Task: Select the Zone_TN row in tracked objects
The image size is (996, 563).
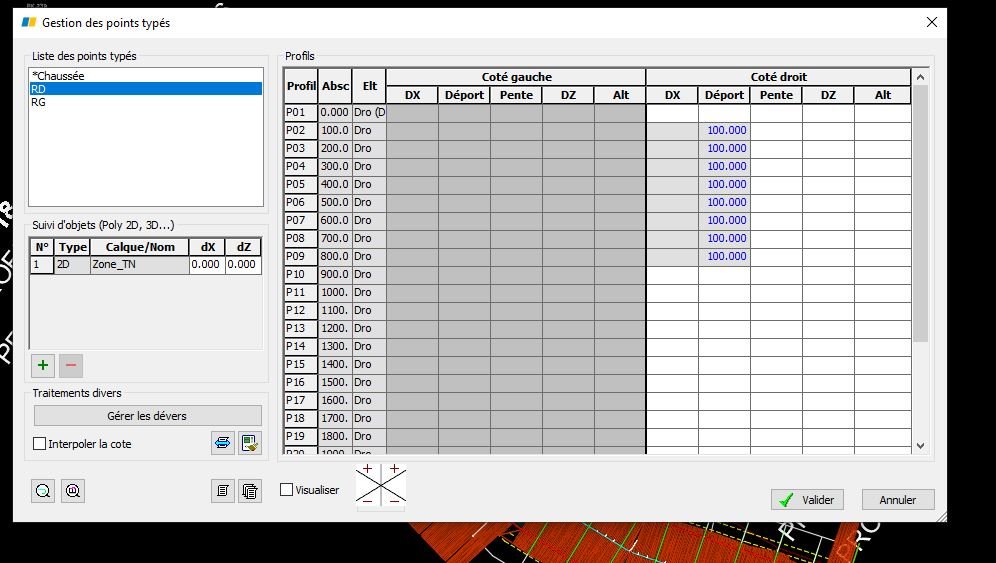Action: [x=145, y=264]
